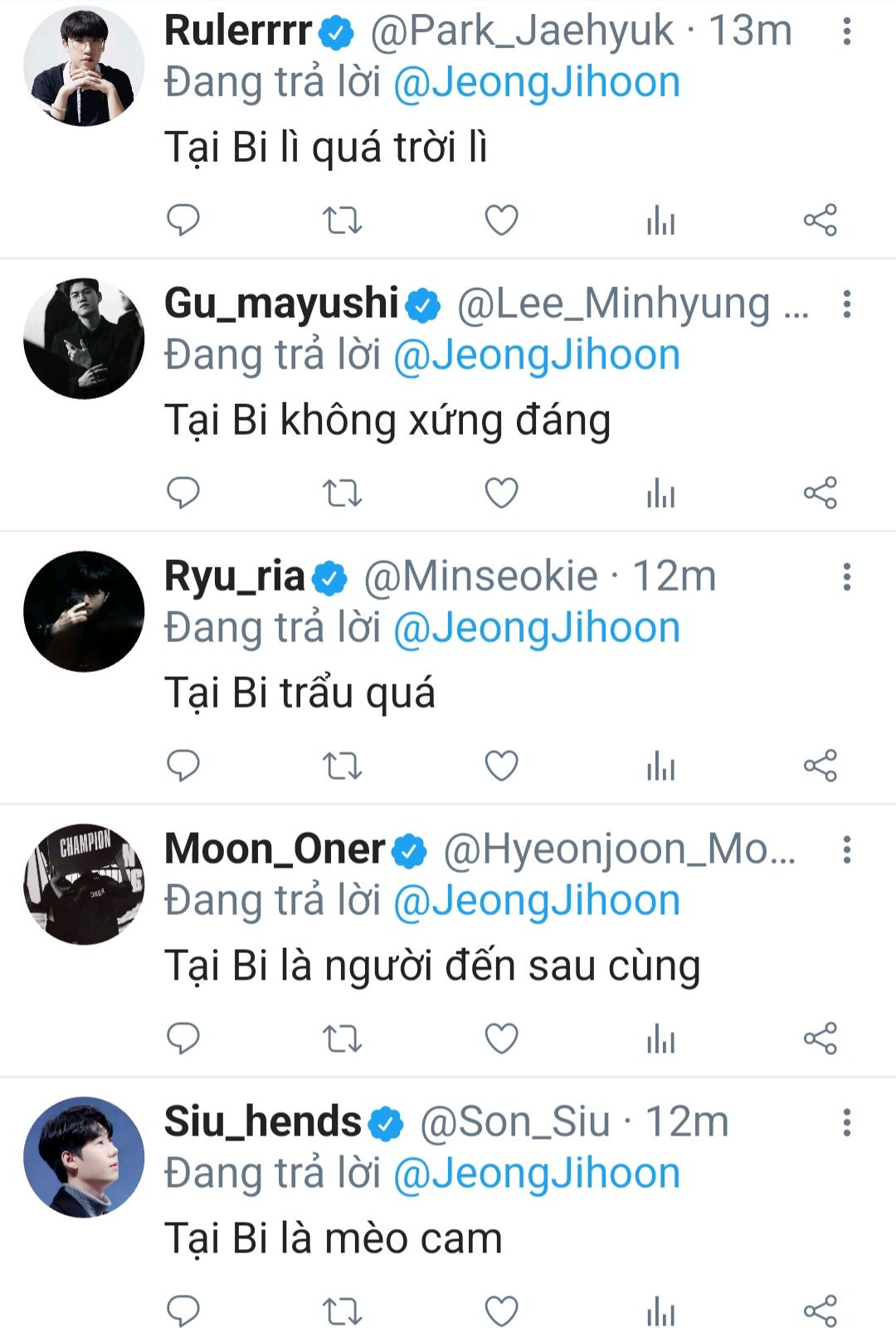Screen dimensions: 896x1328
Task: View analytics for Rulerrrr's tweet
Action: (x=660, y=220)
